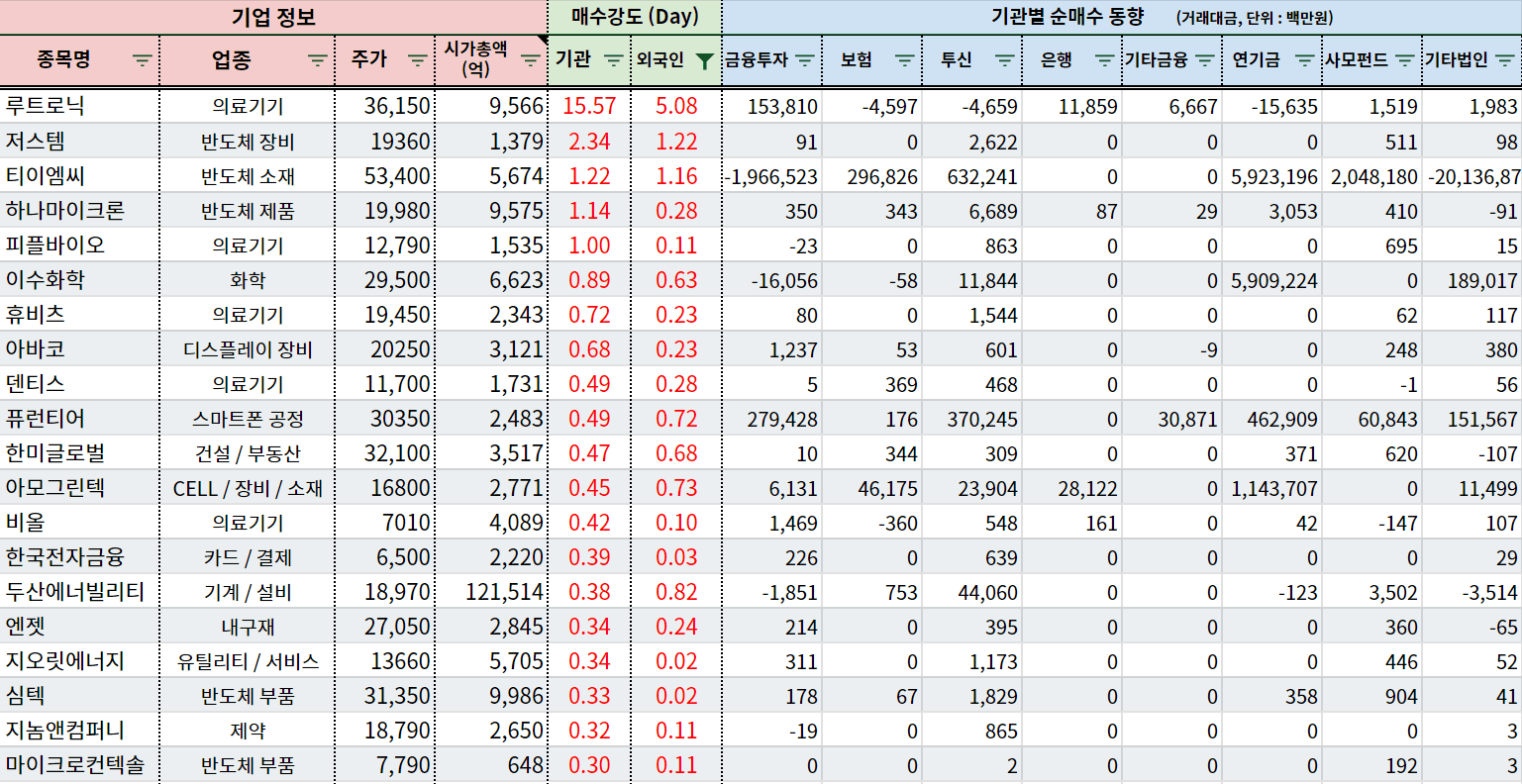
Task: Select the 심텍 stock name cell
Action: (x=79, y=695)
